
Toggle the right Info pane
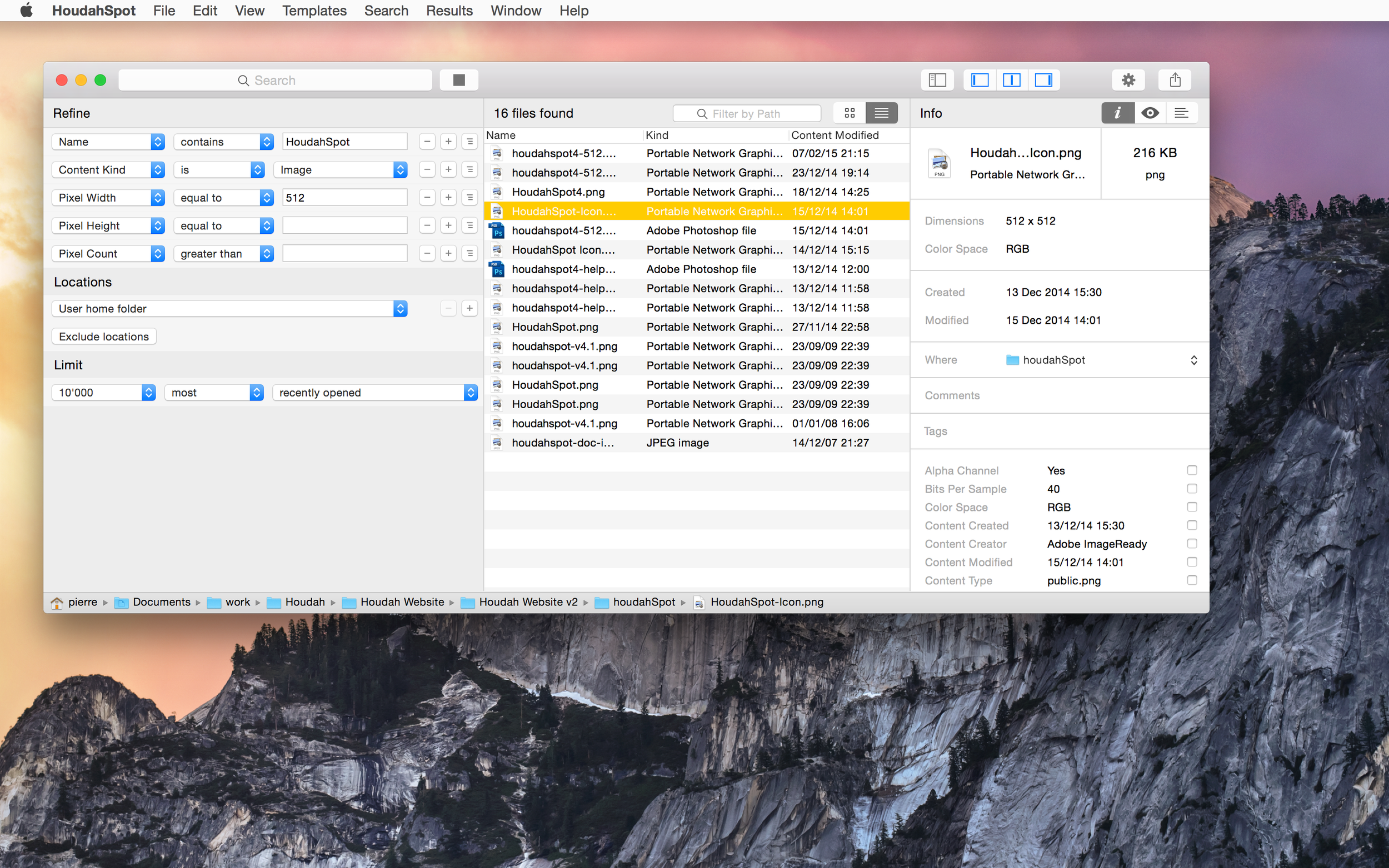[x=1043, y=80]
